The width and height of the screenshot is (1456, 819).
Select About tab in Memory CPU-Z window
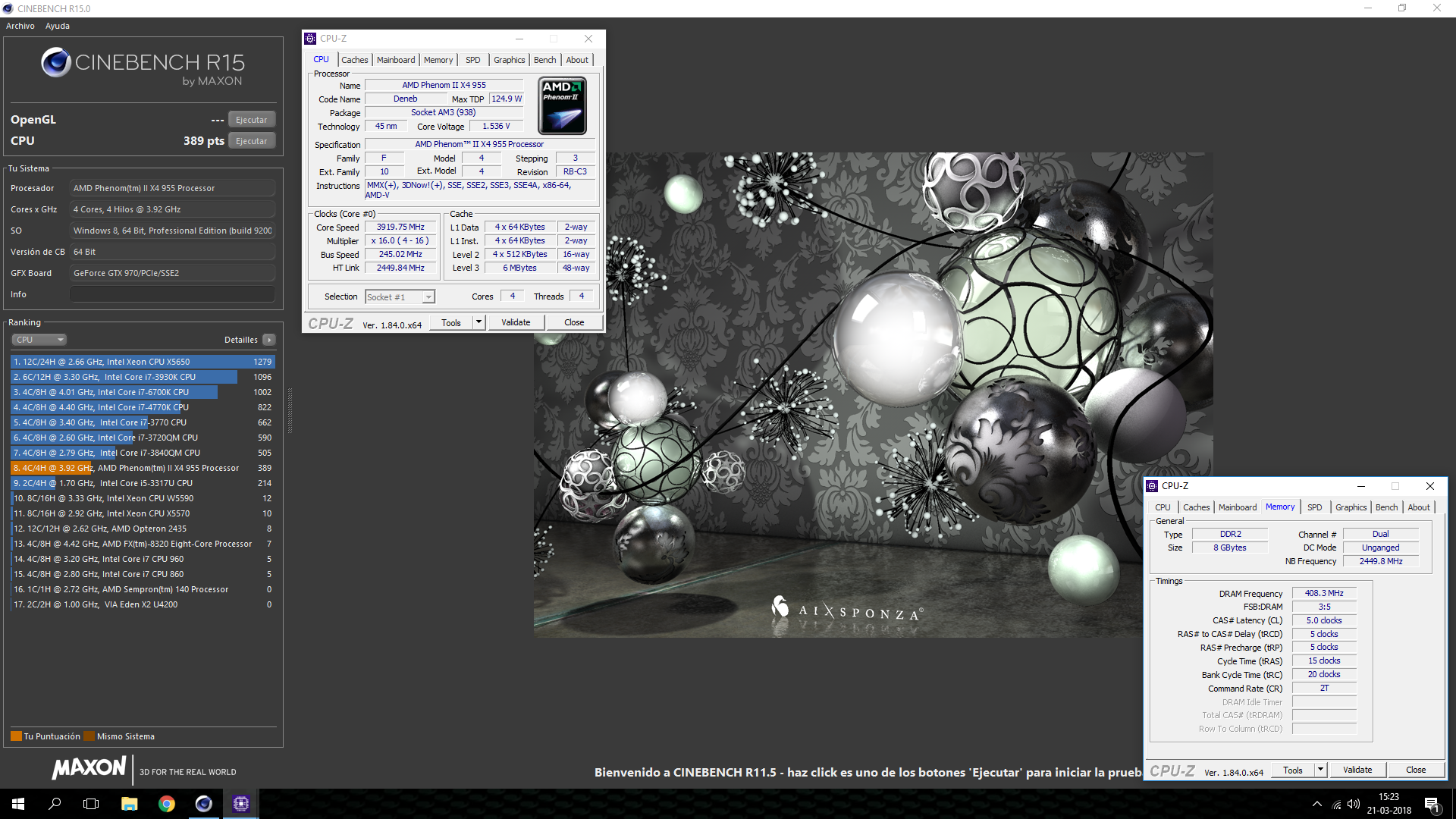pos(1419,507)
